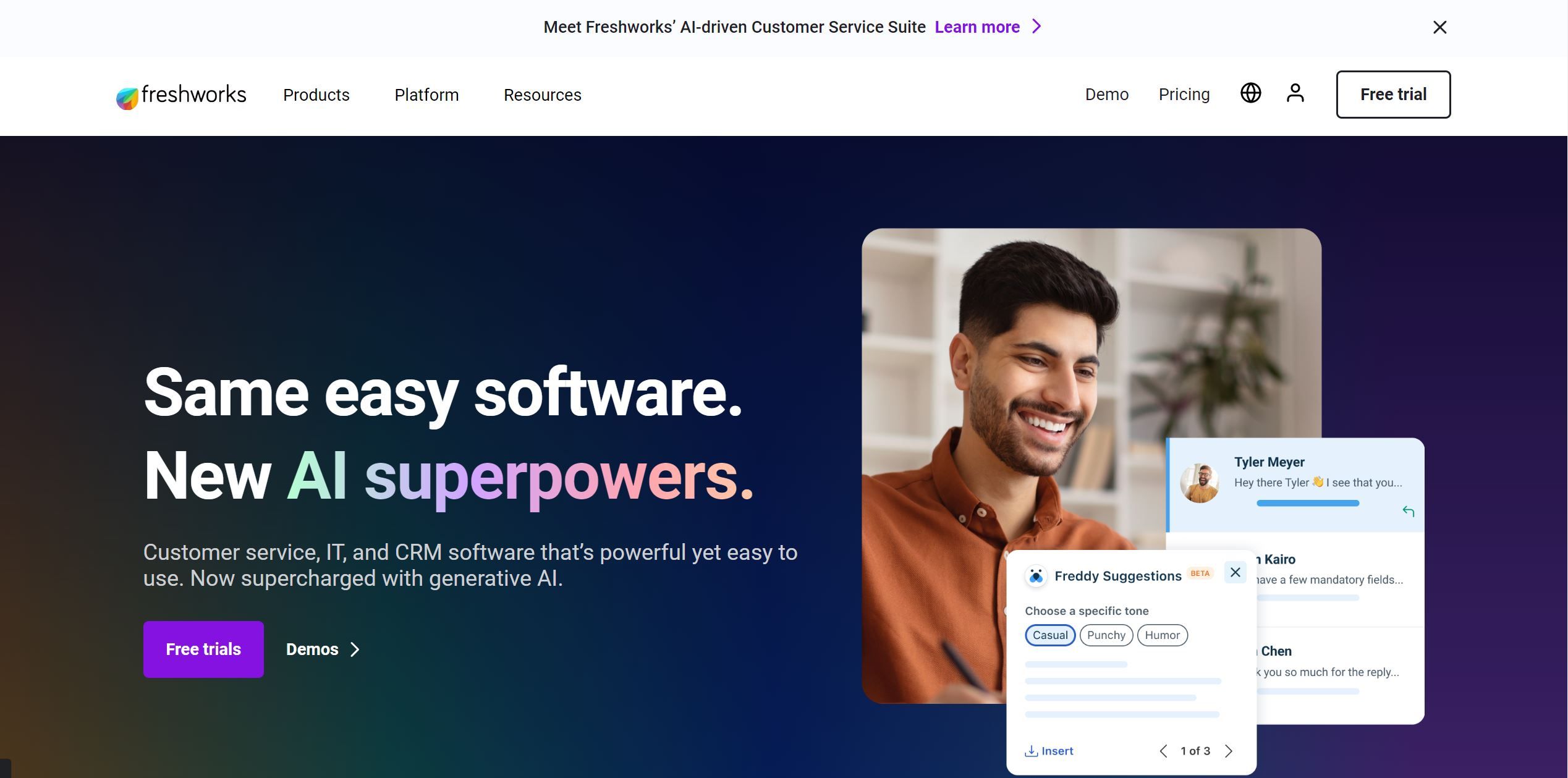The height and width of the screenshot is (778, 1568).
Task: Navigate to suggestion 2 of 3
Action: point(1228,750)
